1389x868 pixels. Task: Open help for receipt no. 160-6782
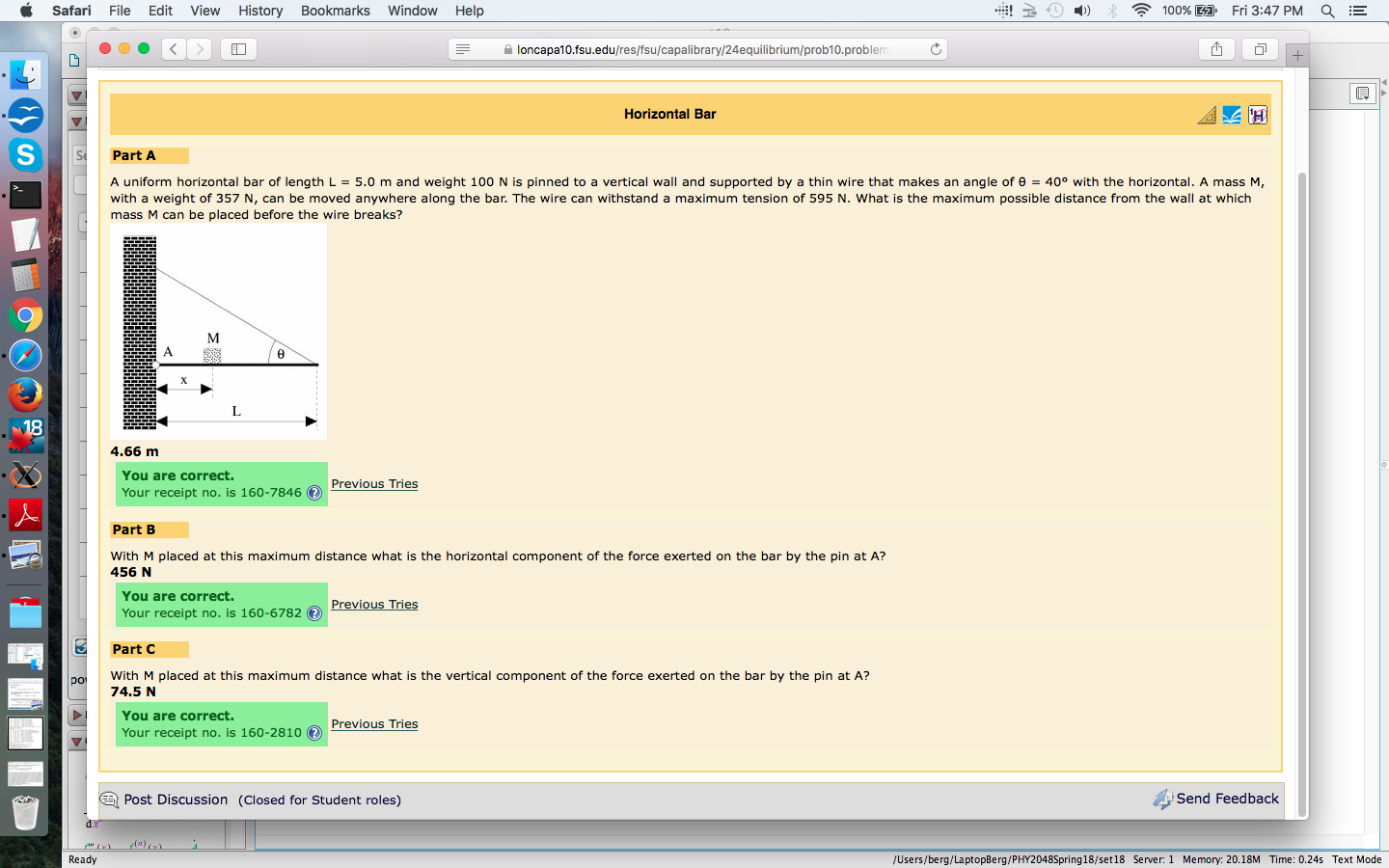313,613
